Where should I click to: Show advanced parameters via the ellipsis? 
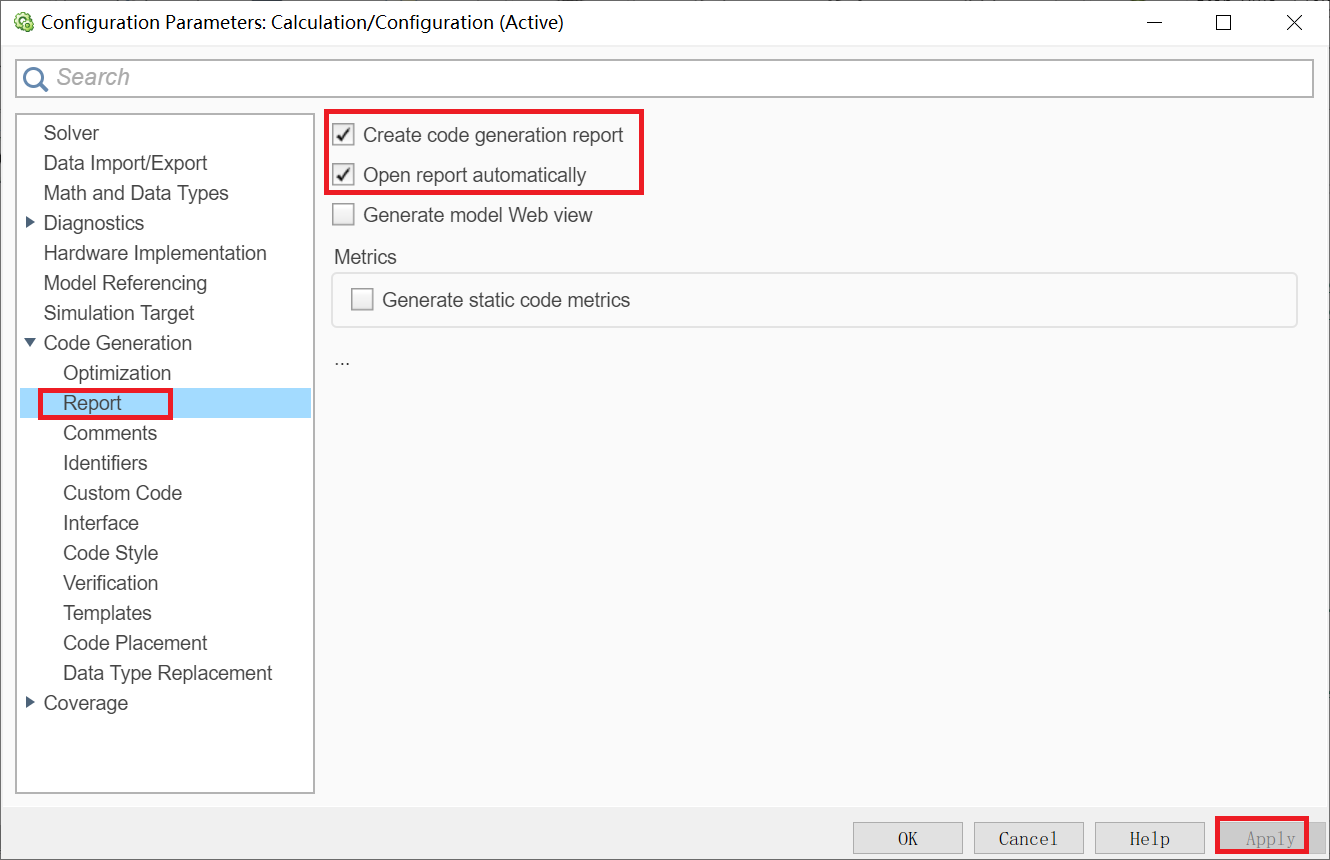click(x=343, y=360)
